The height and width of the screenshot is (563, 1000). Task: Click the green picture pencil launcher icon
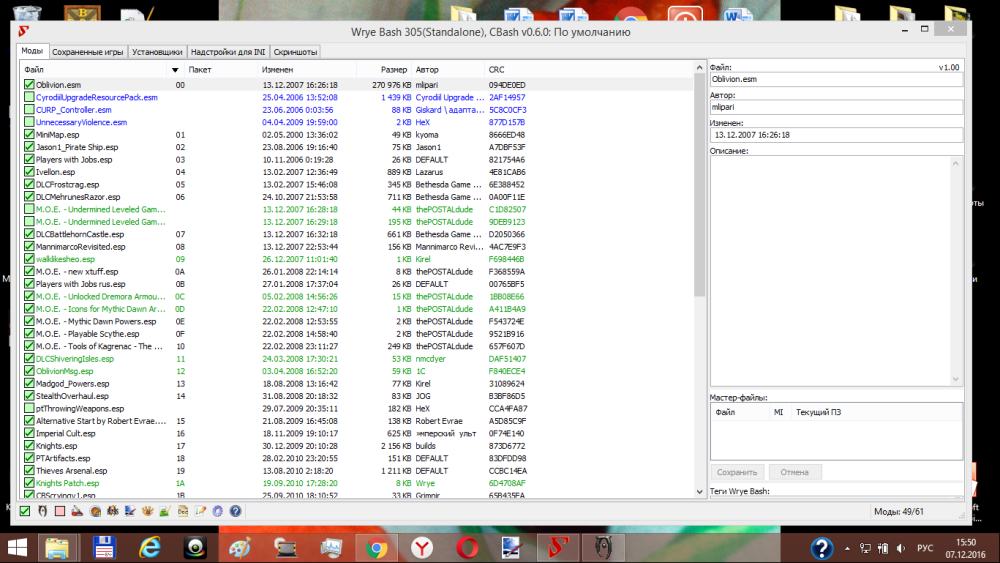click(x=165, y=511)
